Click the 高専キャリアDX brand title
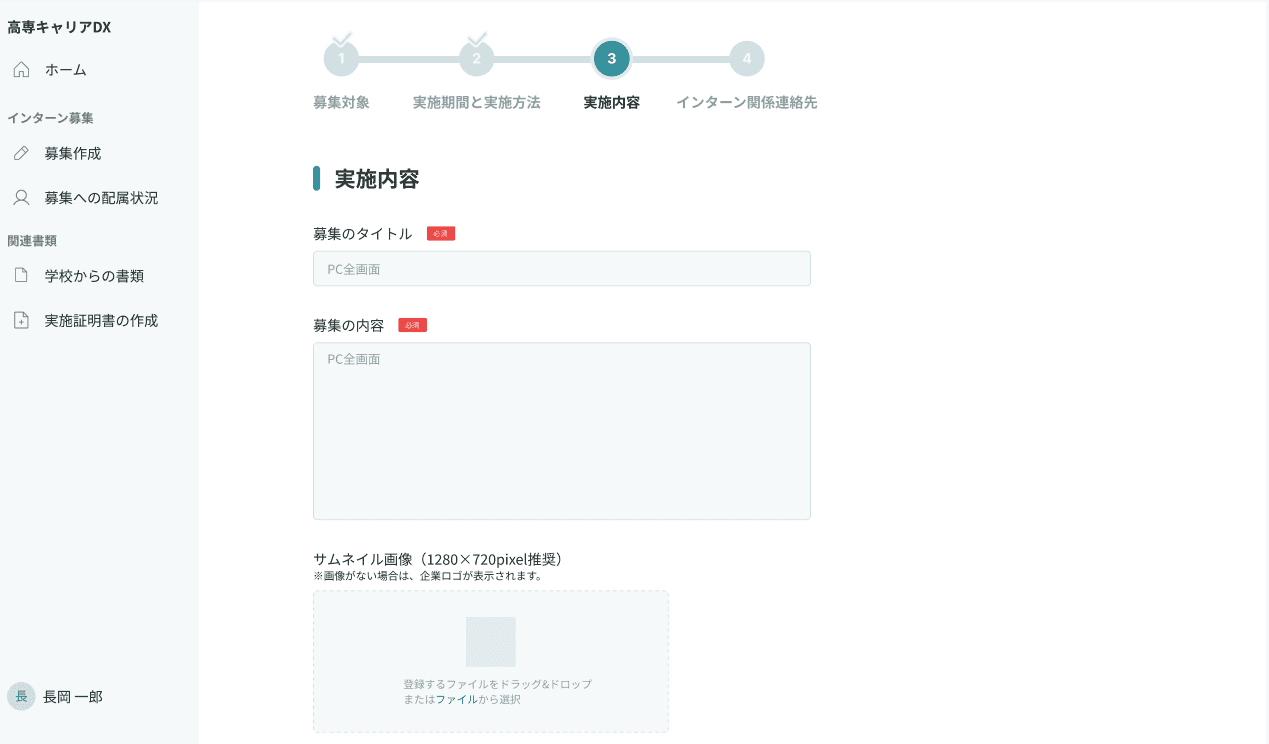1269x744 pixels. point(58,27)
